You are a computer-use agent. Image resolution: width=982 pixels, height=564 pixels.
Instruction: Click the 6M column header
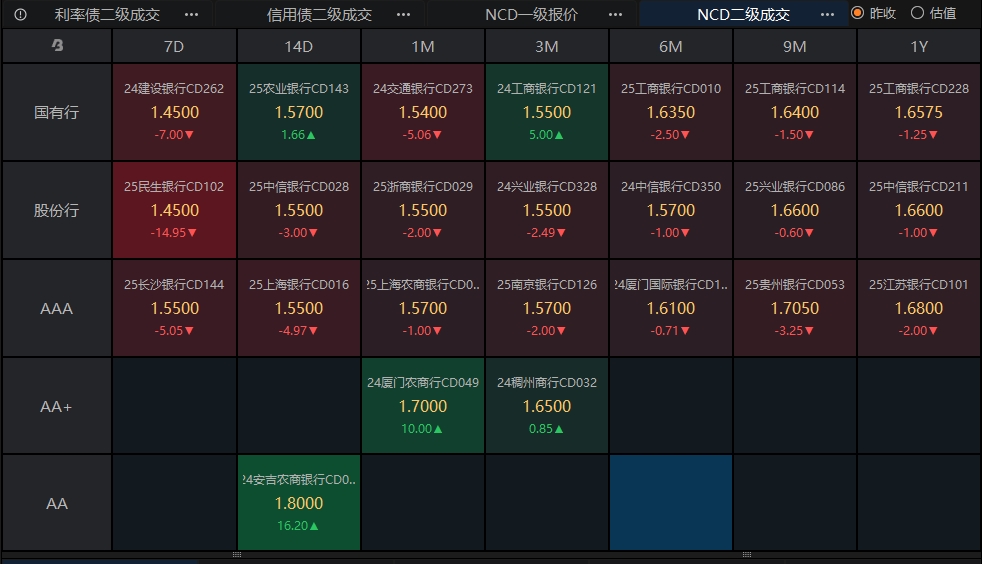671,46
